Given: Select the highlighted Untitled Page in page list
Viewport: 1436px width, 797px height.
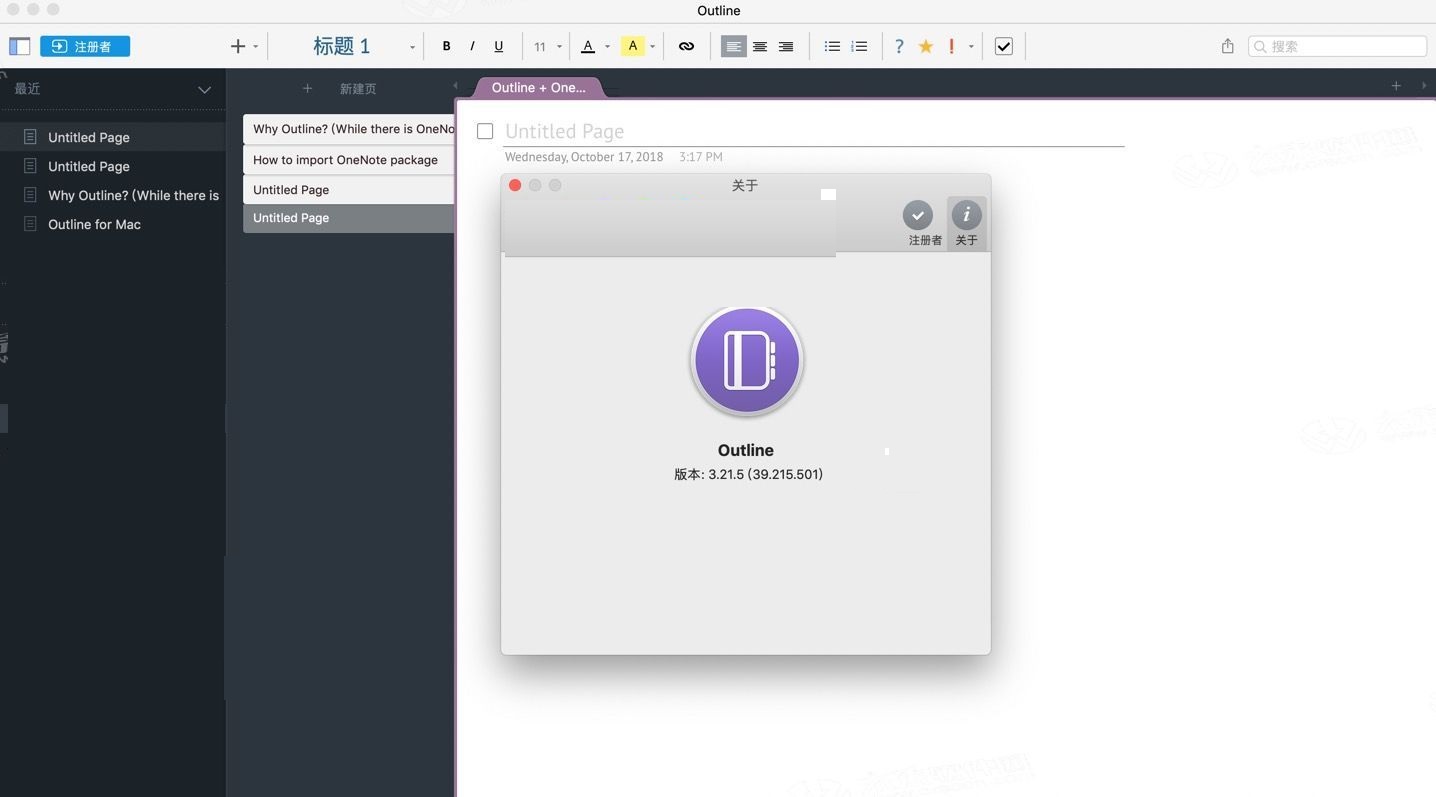Looking at the screenshot, I should 348,218.
